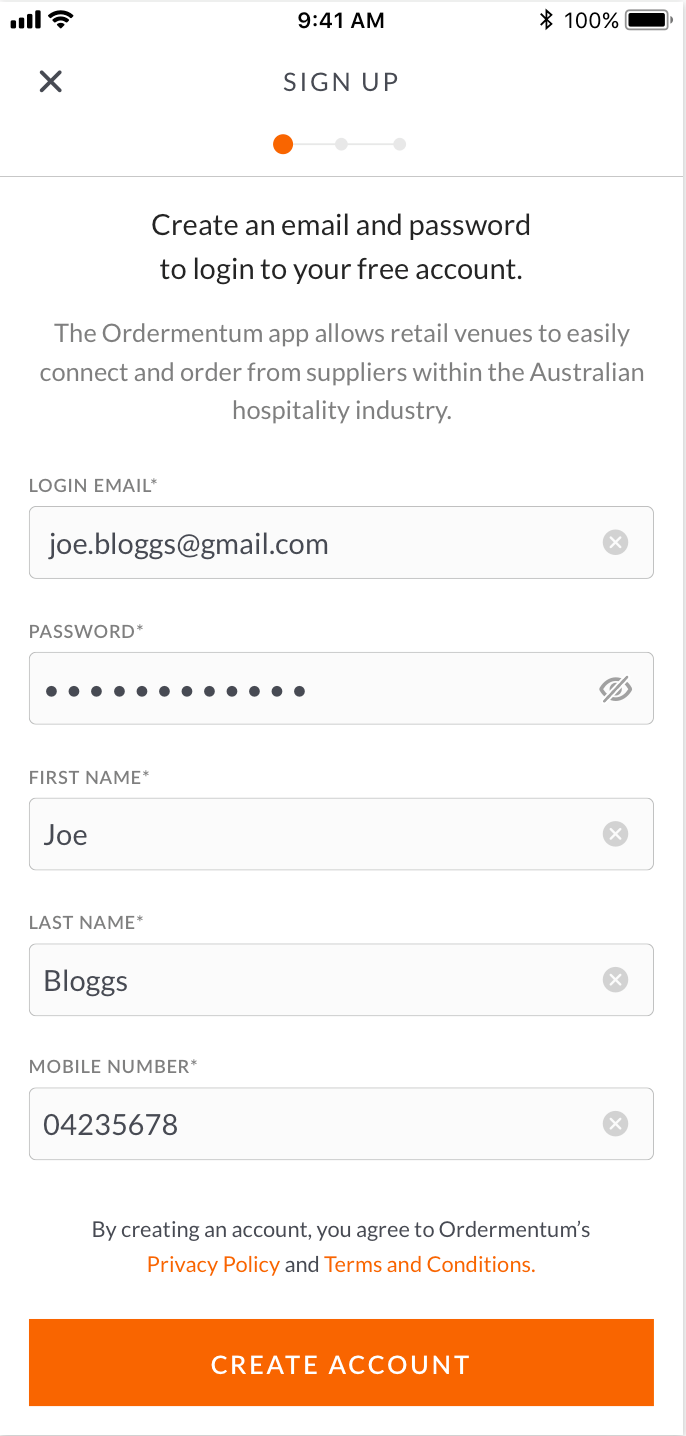The image size is (686, 1436).
Task: Tap the Wi-Fi status icon
Action: tap(62, 20)
